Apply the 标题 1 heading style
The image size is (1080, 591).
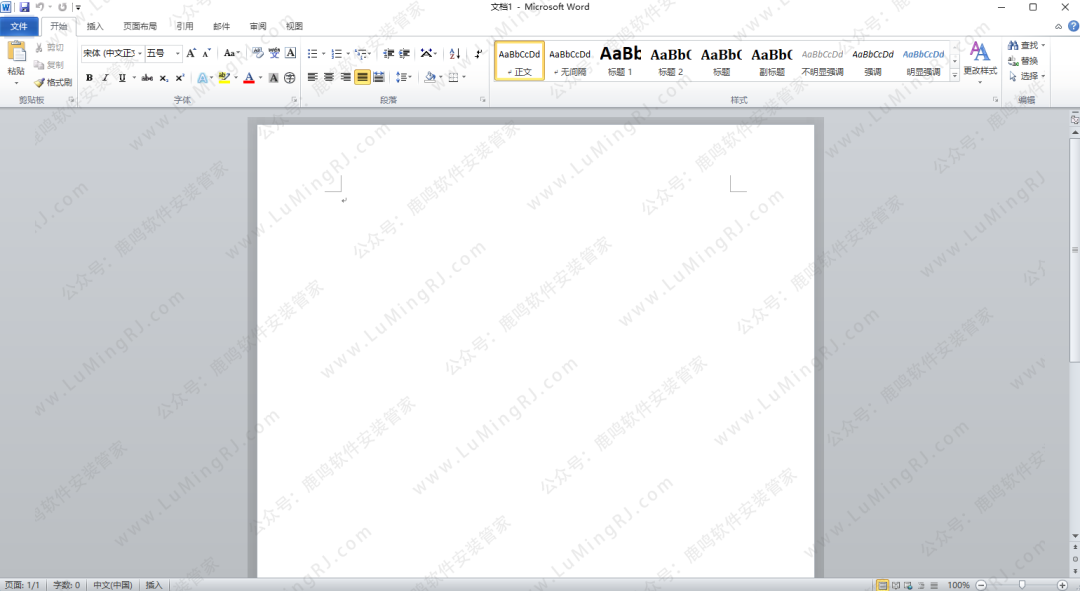pos(620,60)
